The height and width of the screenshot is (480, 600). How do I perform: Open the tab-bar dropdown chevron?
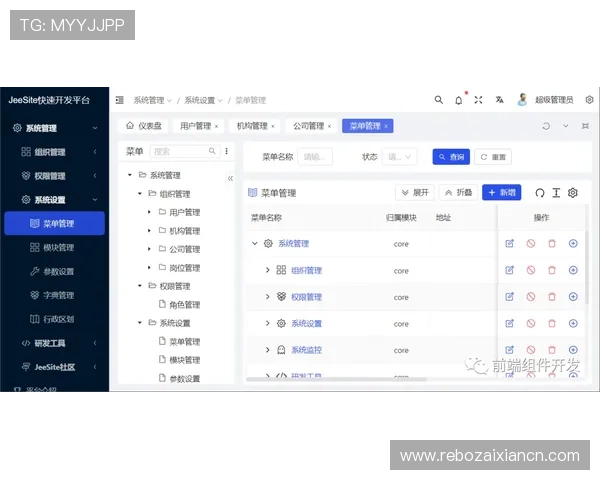tap(566, 126)
